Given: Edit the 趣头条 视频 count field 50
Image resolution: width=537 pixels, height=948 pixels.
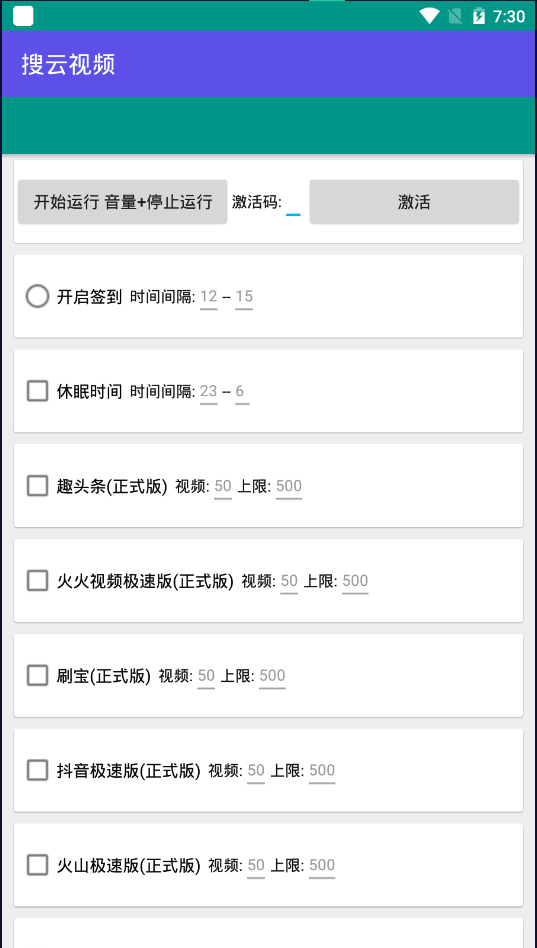Looking at the screenshot, I should pos(223,486).
